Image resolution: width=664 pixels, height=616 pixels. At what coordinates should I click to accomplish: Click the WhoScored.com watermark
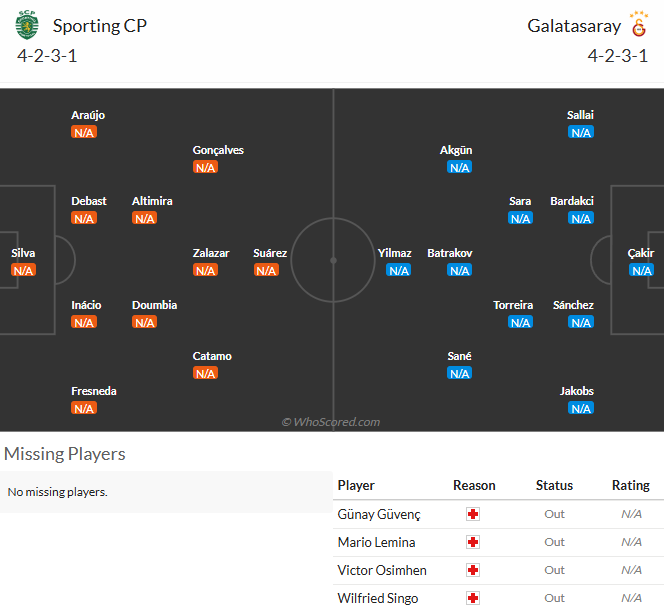click(x=331, y=422)
